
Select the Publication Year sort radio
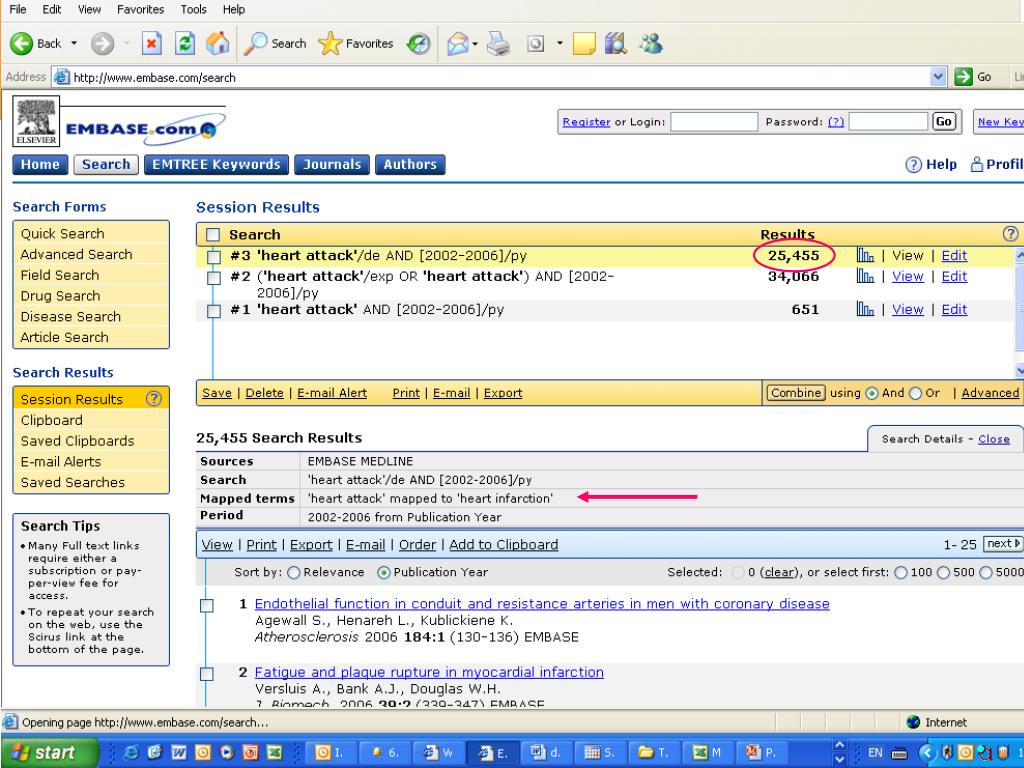tap(384, 573)
